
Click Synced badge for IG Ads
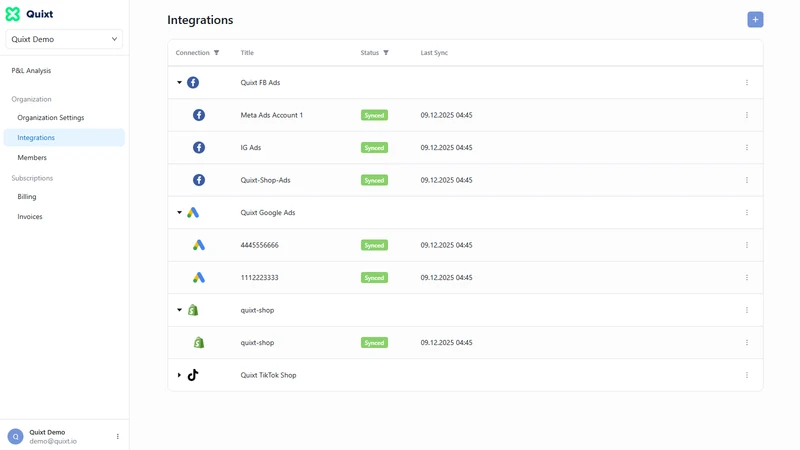tap(374, 147)
